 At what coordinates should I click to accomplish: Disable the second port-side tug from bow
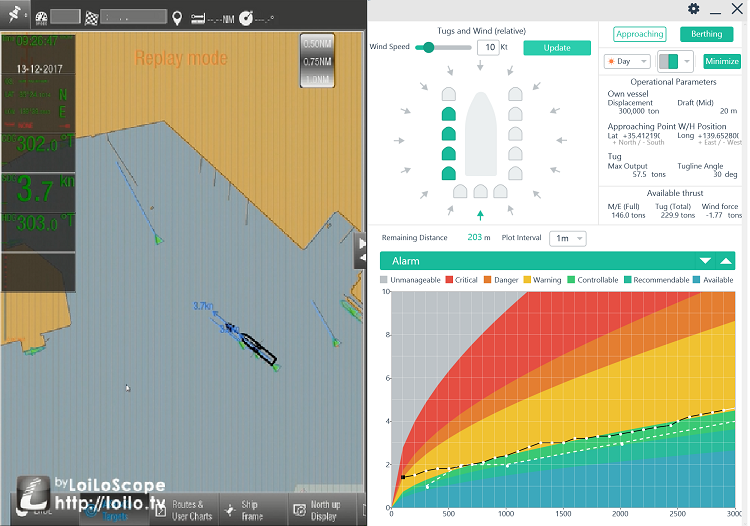pyautogui.click(x=449, y=114)
